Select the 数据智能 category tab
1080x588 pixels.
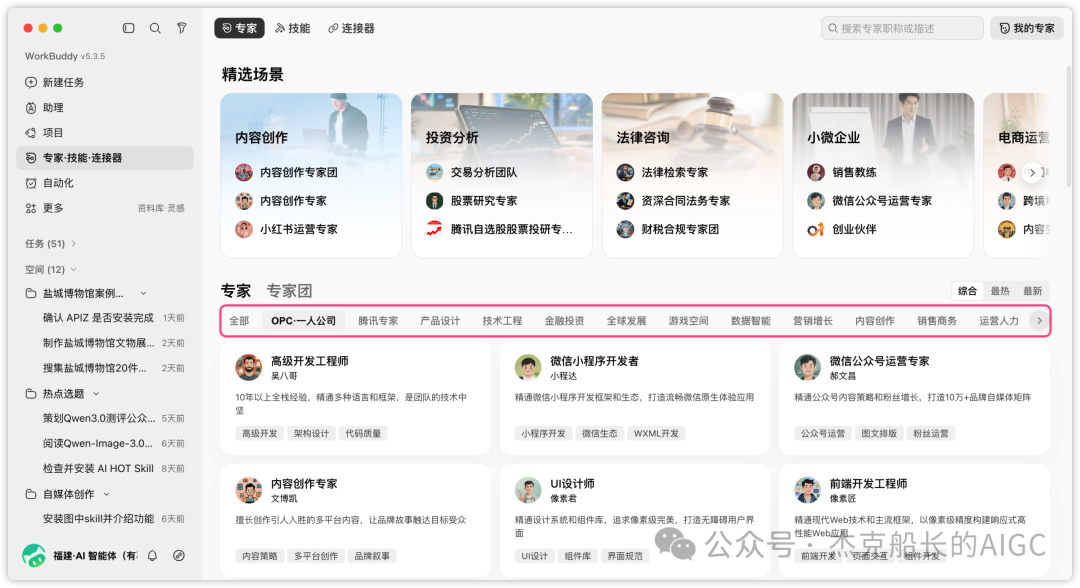pos(751,321)
